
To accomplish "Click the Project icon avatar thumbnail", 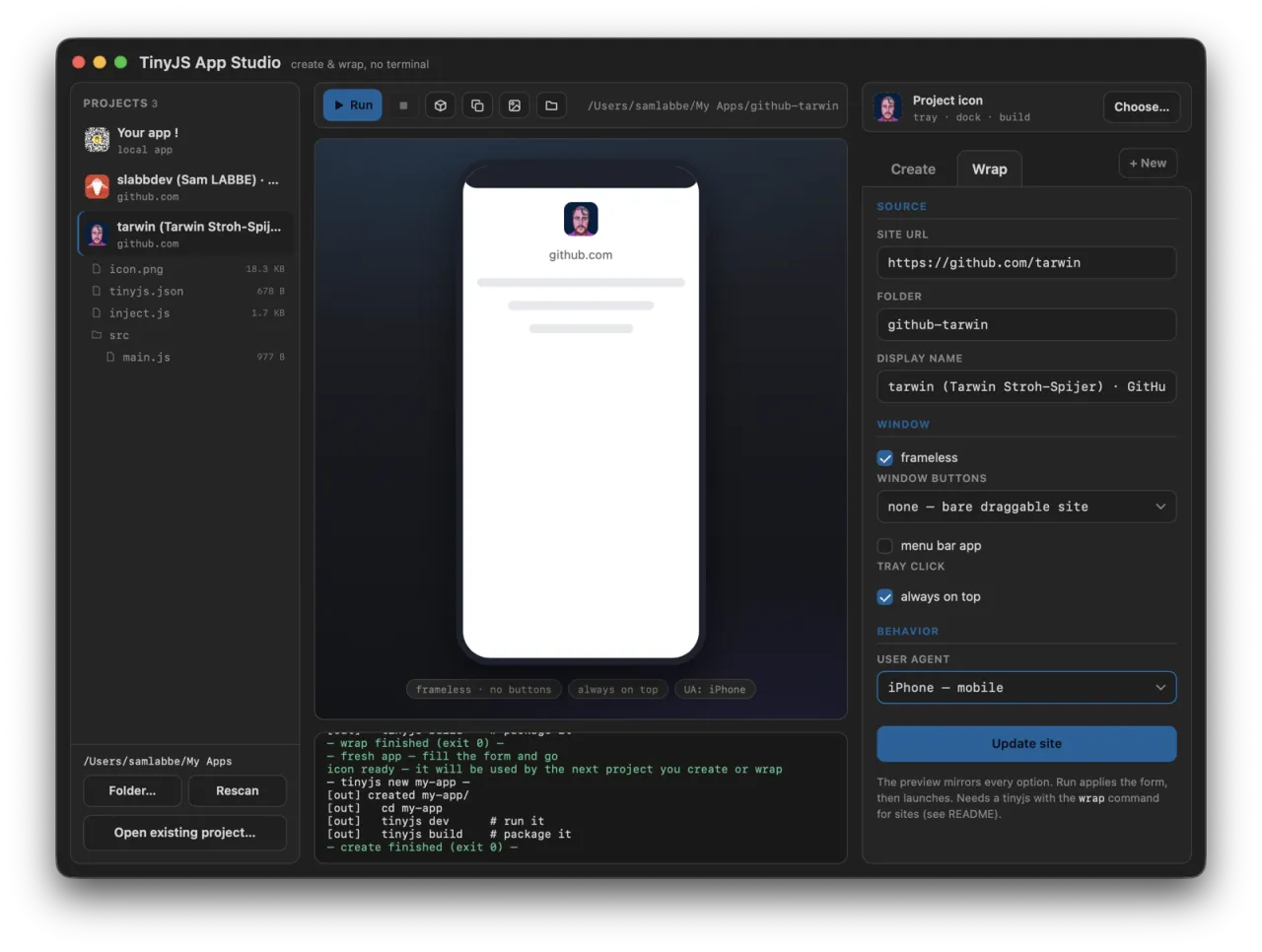I will point(887,107).
